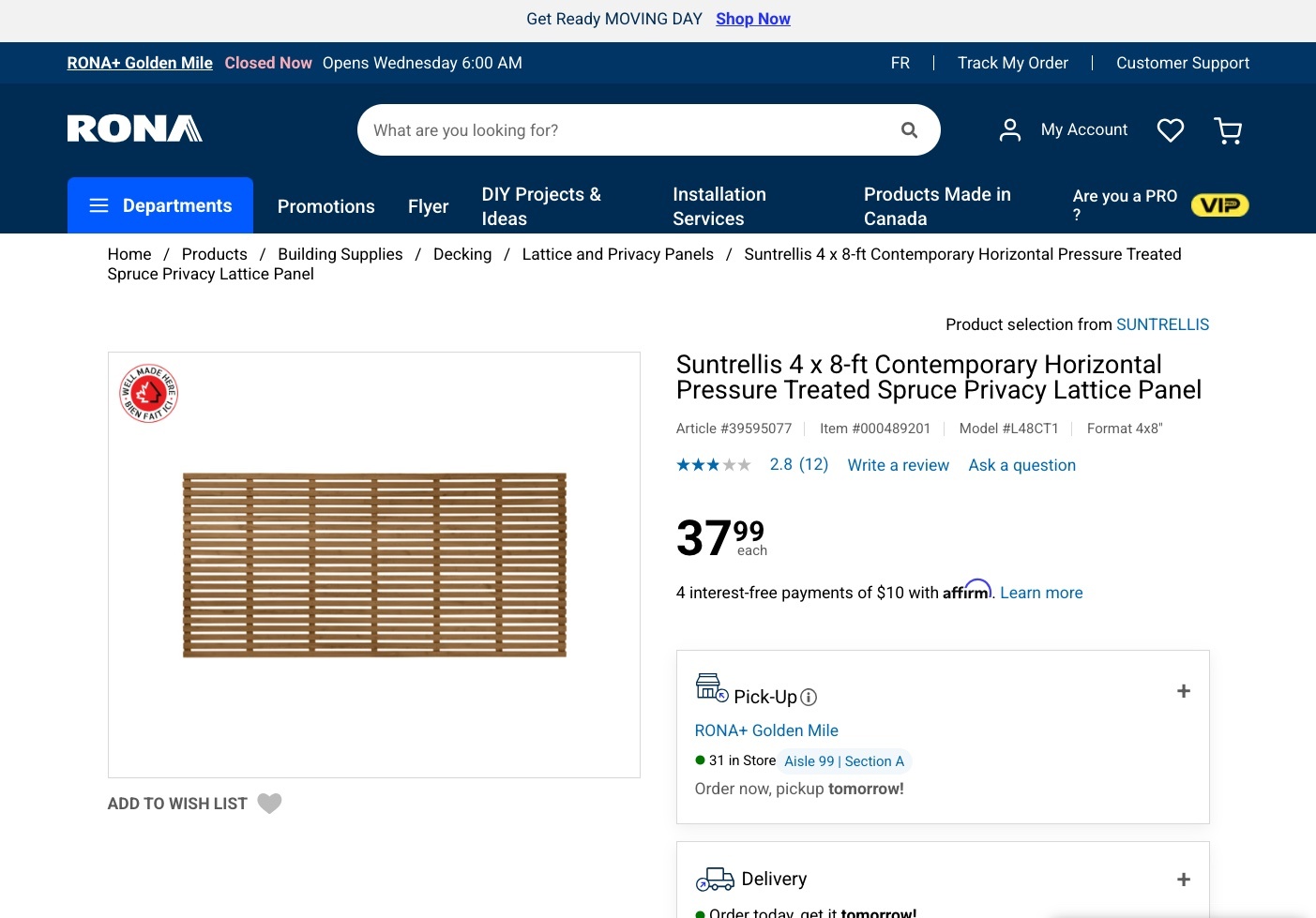Go to Home breadcrumb

(129, 254)
